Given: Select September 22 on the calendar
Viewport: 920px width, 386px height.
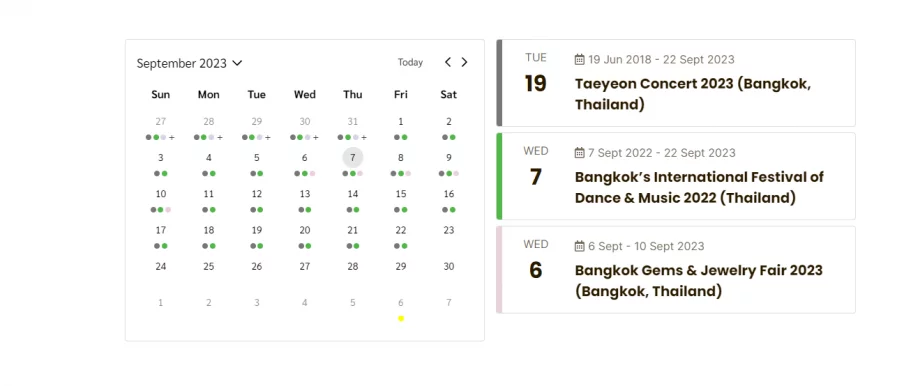Looking at the screenshot, I should pyautogui.click(x=401, y=231).
